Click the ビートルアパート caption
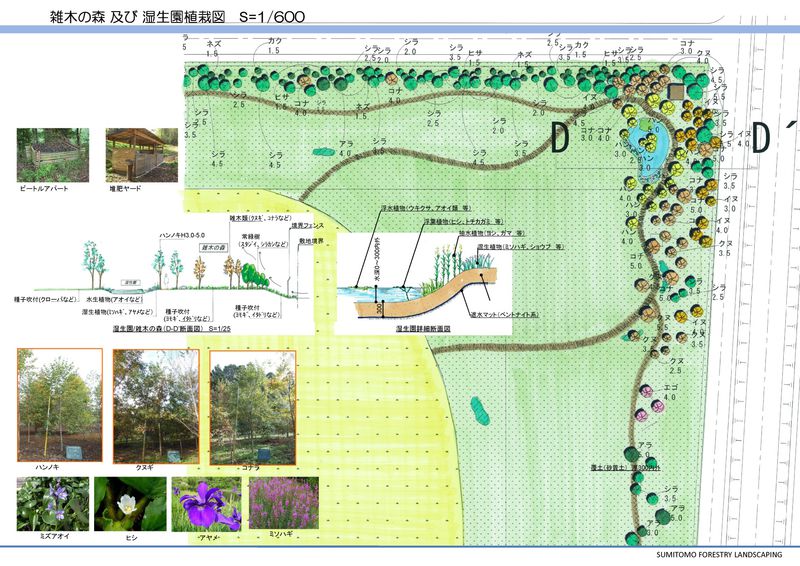The image size is (800, 566). [x=44, y=188]
